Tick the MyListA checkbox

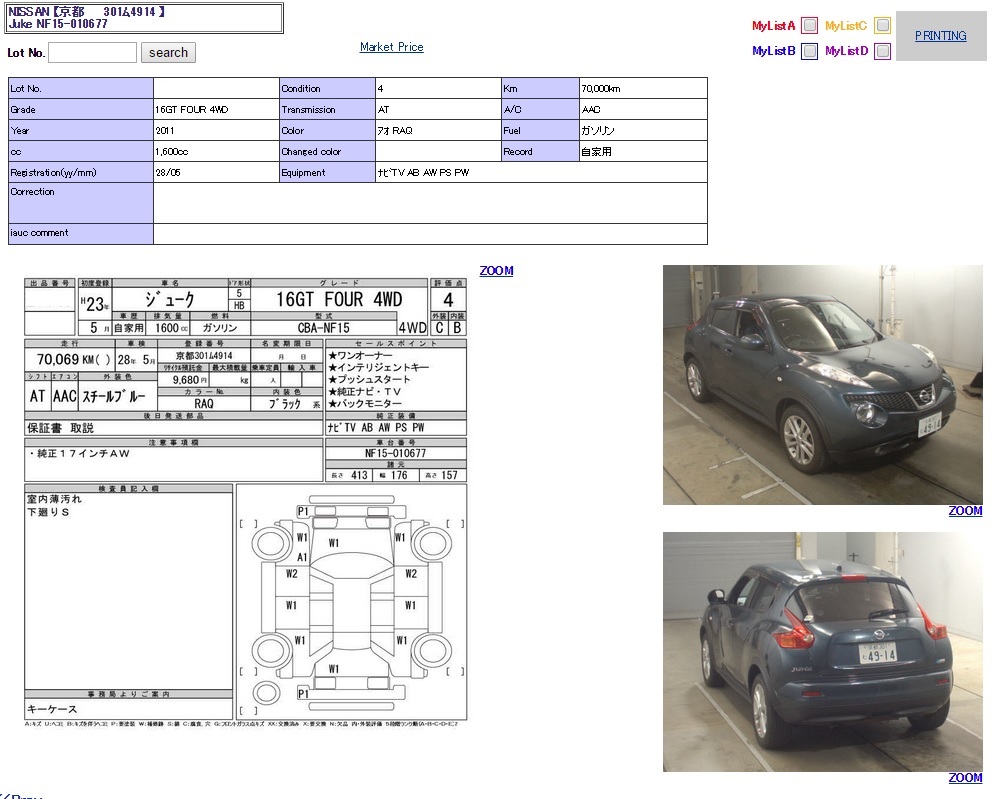coord(810,26)
